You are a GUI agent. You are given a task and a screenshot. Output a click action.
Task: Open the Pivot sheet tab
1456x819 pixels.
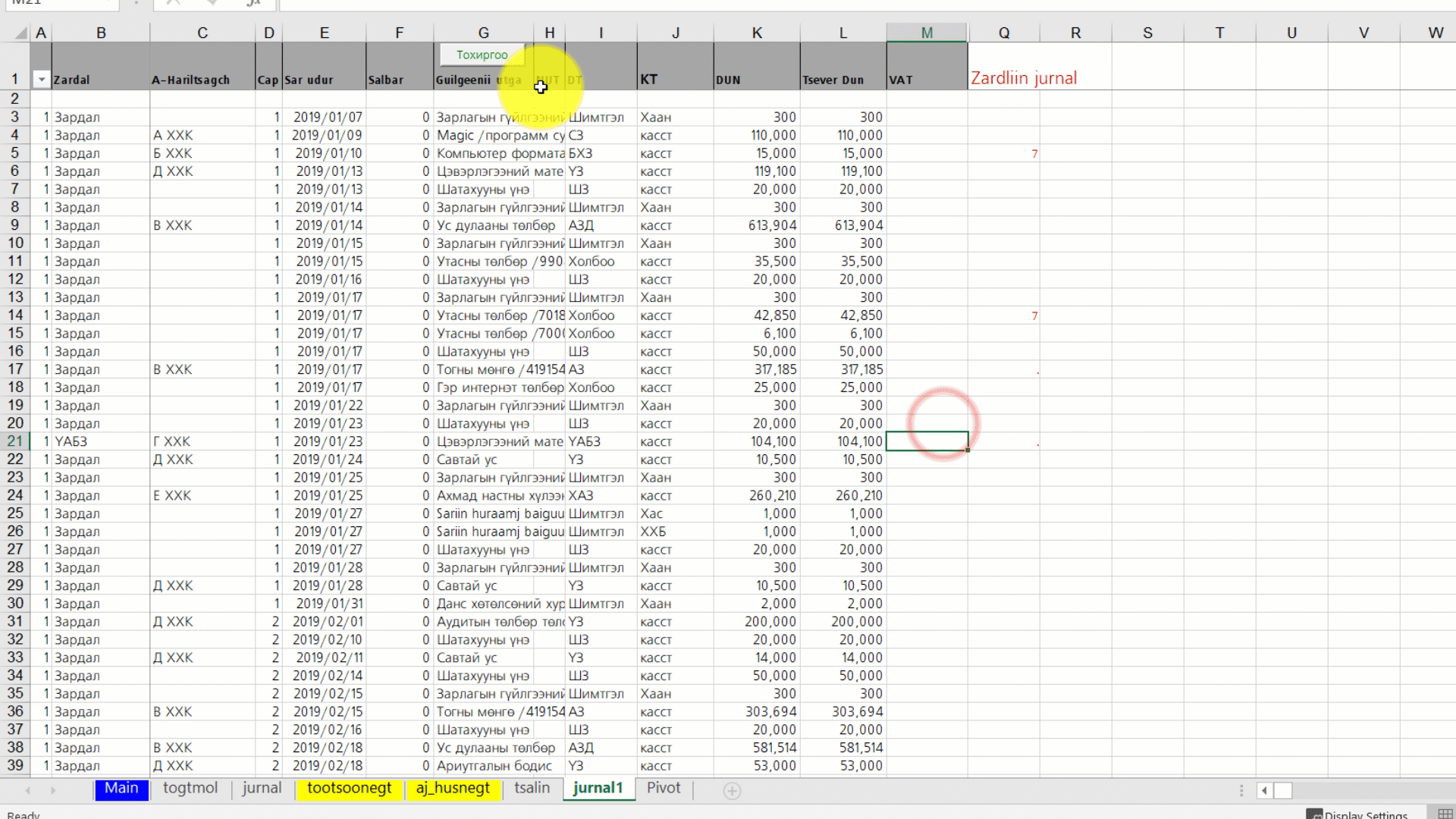(664, 789)
